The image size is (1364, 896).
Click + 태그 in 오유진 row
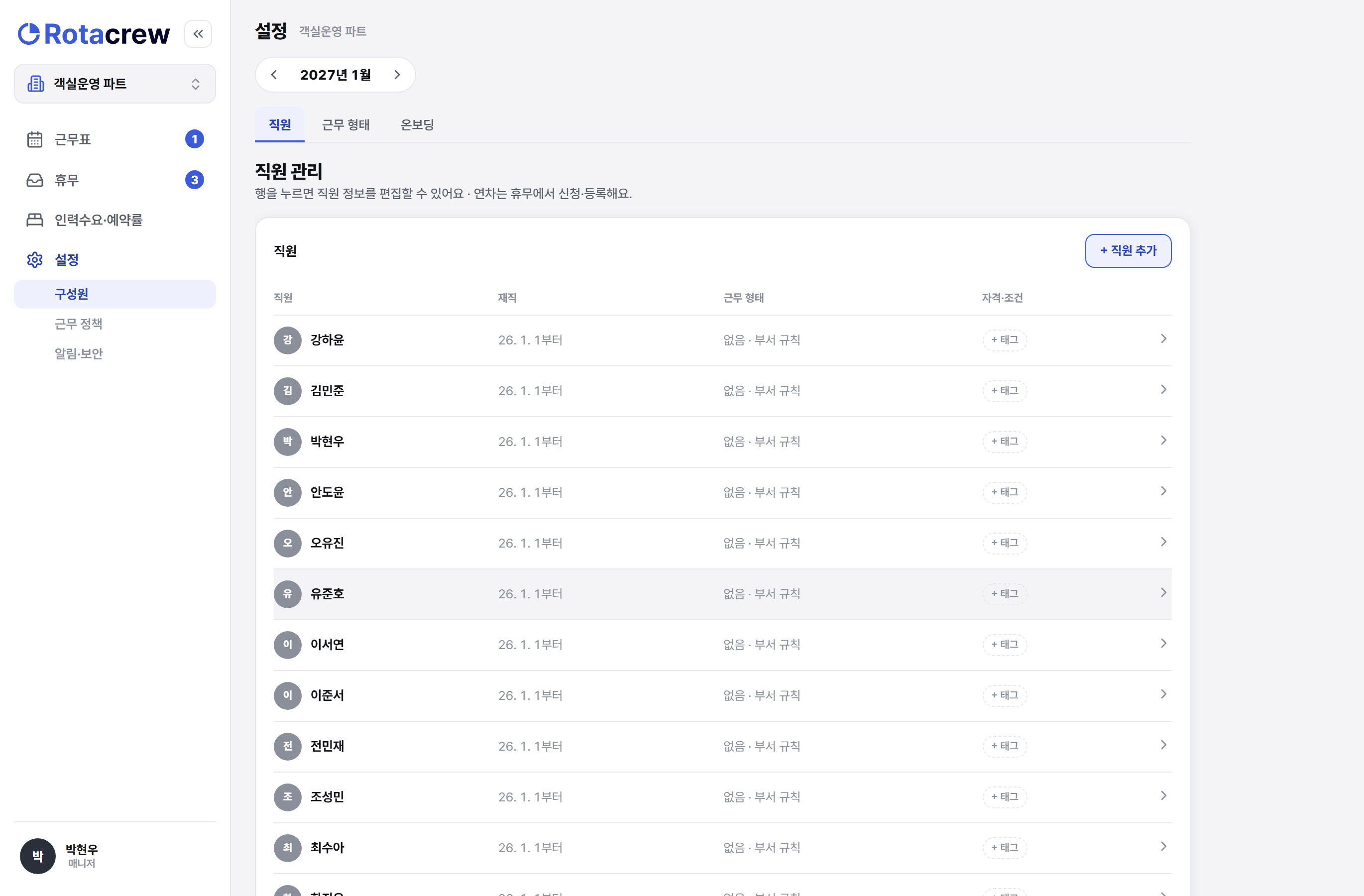[1004, 543]
